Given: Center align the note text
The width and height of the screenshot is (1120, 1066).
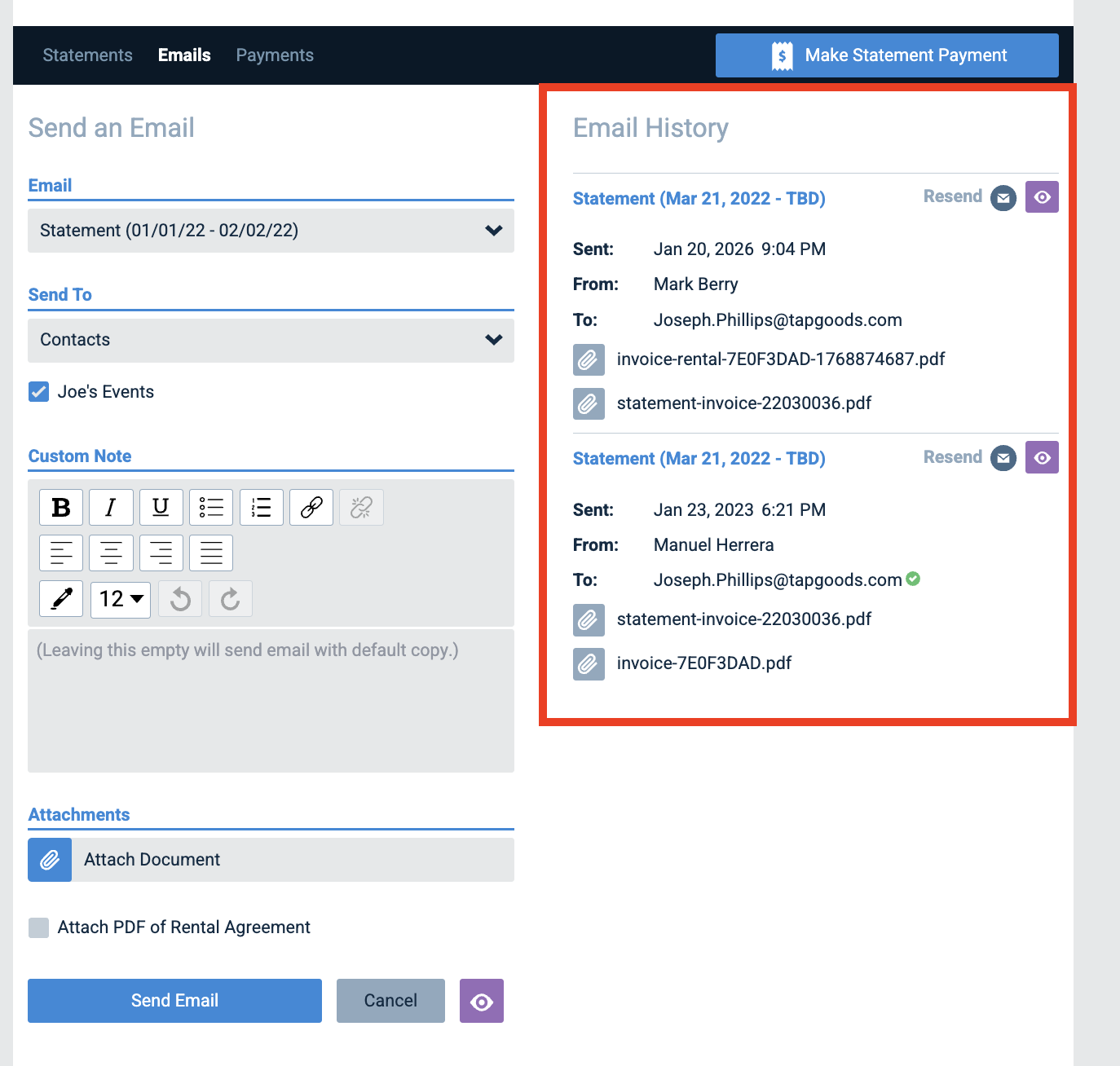Looking at the screenshot, I should (x=111, y=553).
